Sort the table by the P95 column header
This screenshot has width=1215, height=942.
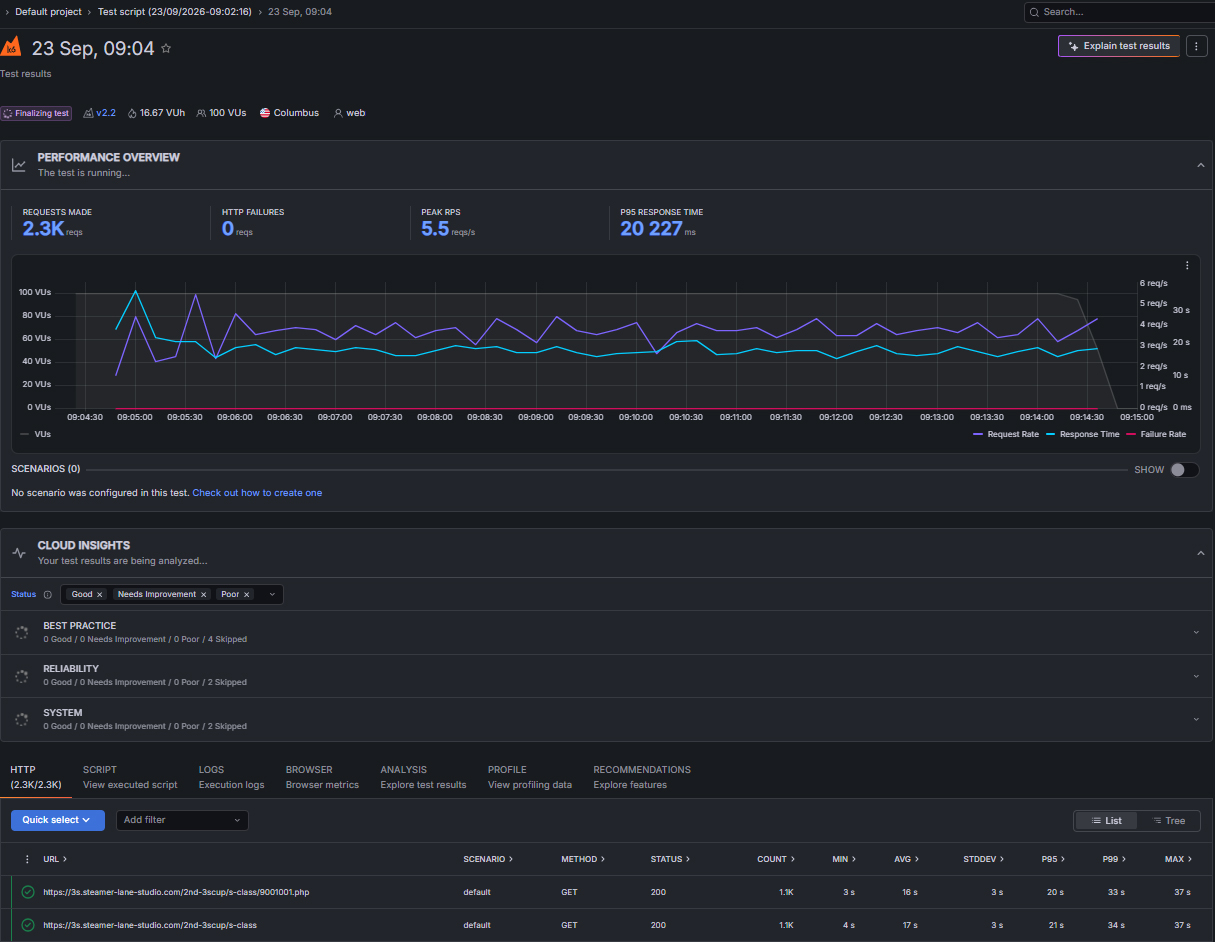coord(1053,859)
